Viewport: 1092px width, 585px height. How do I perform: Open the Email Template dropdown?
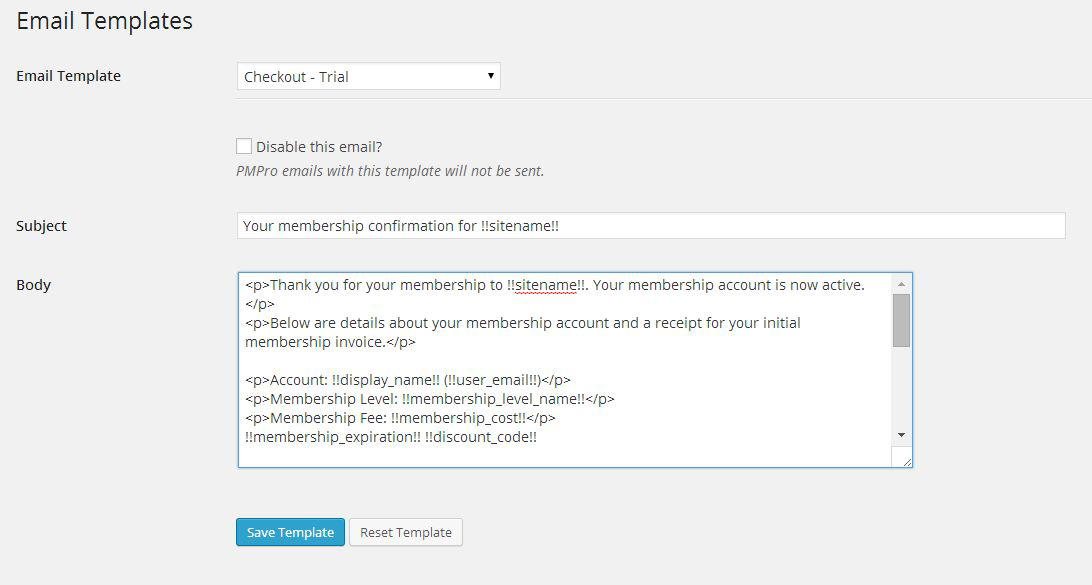[367, 77]
